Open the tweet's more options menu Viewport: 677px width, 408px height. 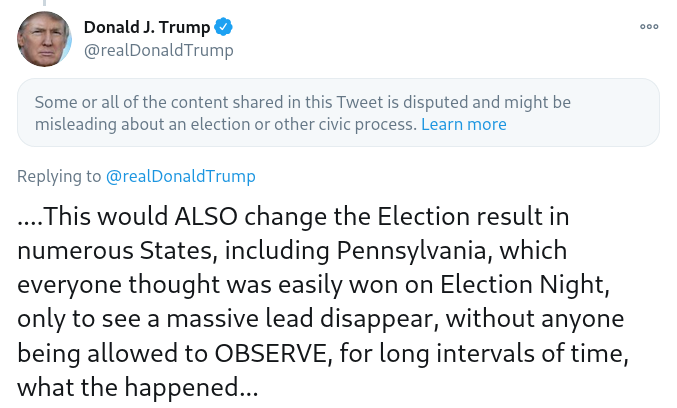click(649, 27)
